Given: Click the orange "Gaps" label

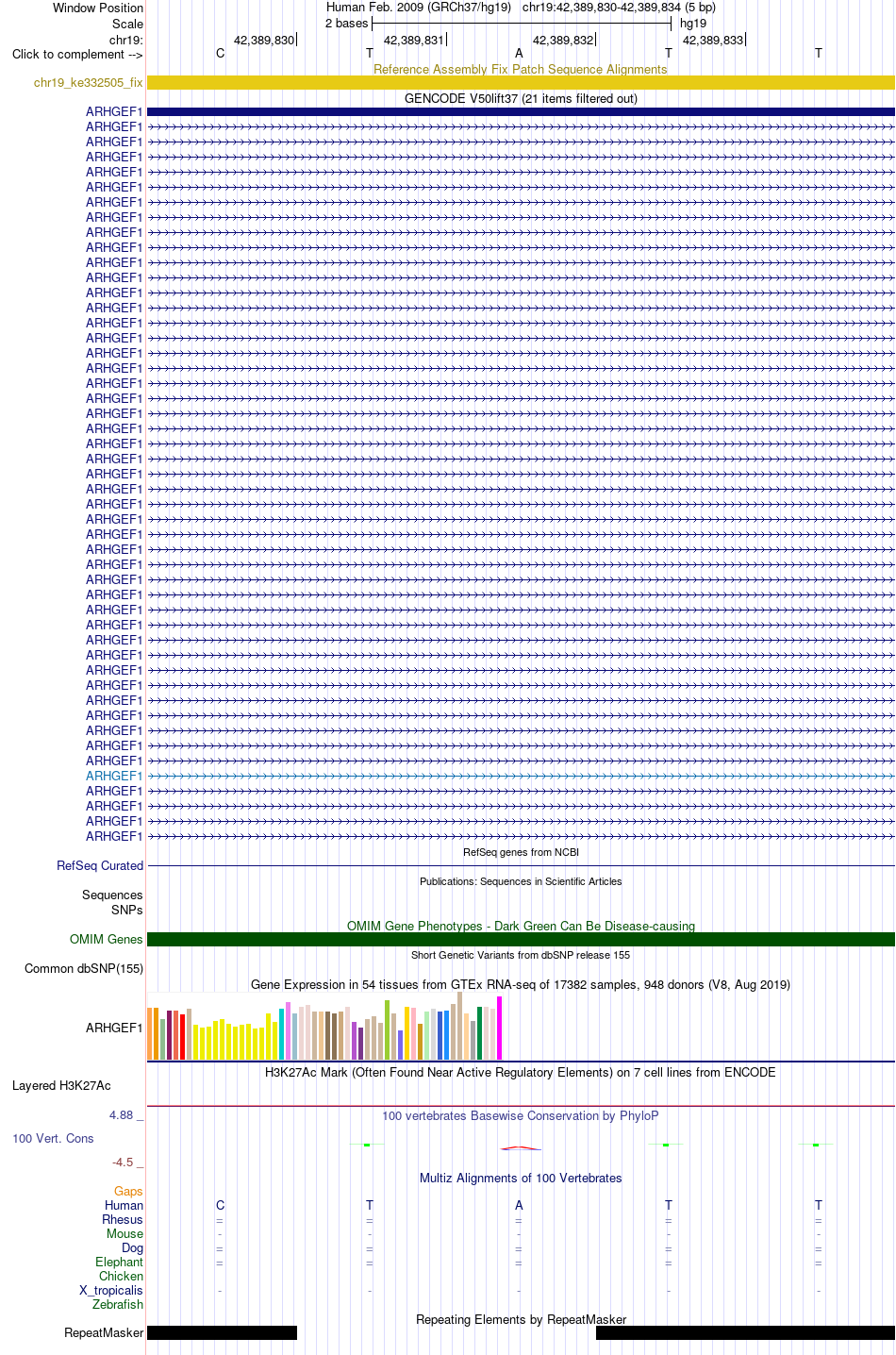Looking at the screenshot, I should 129,1191.
